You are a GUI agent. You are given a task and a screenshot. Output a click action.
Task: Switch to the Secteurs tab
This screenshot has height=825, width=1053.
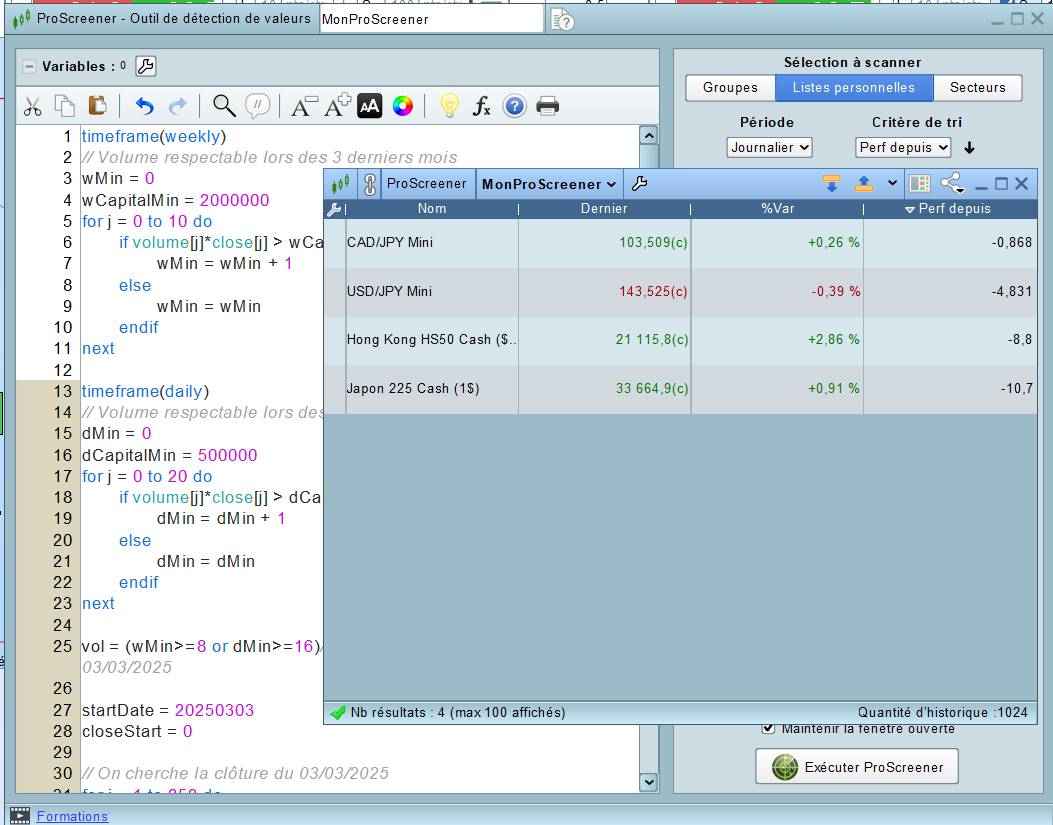(977, 88)
